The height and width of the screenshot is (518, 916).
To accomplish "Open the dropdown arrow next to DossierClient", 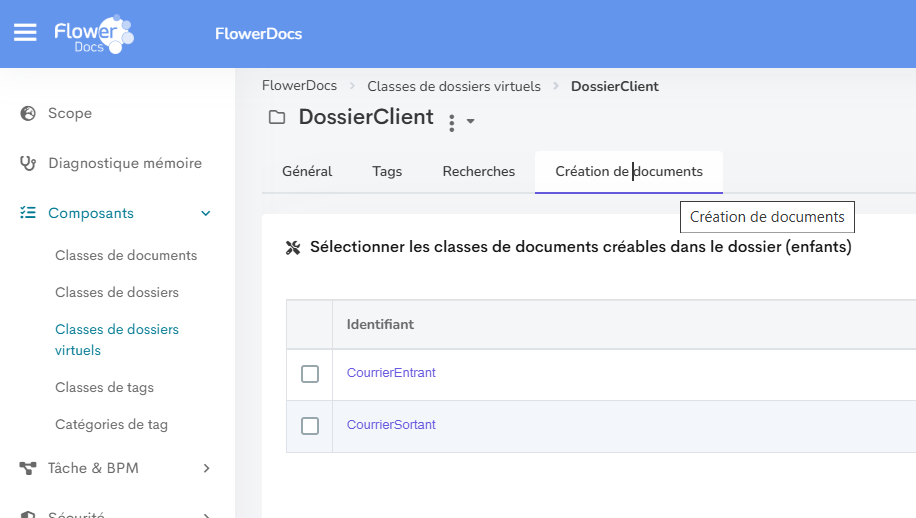I will click(x=470, y=121).
